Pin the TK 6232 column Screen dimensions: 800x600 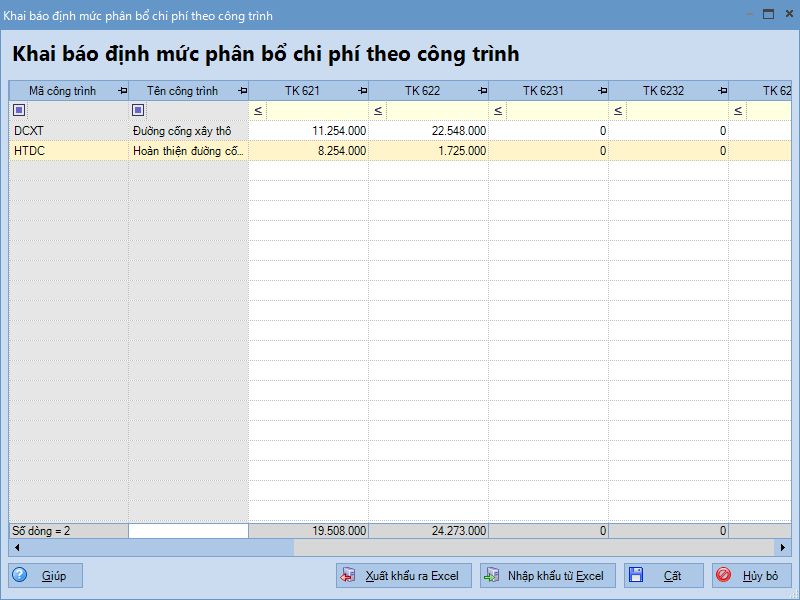pos(722,91)
